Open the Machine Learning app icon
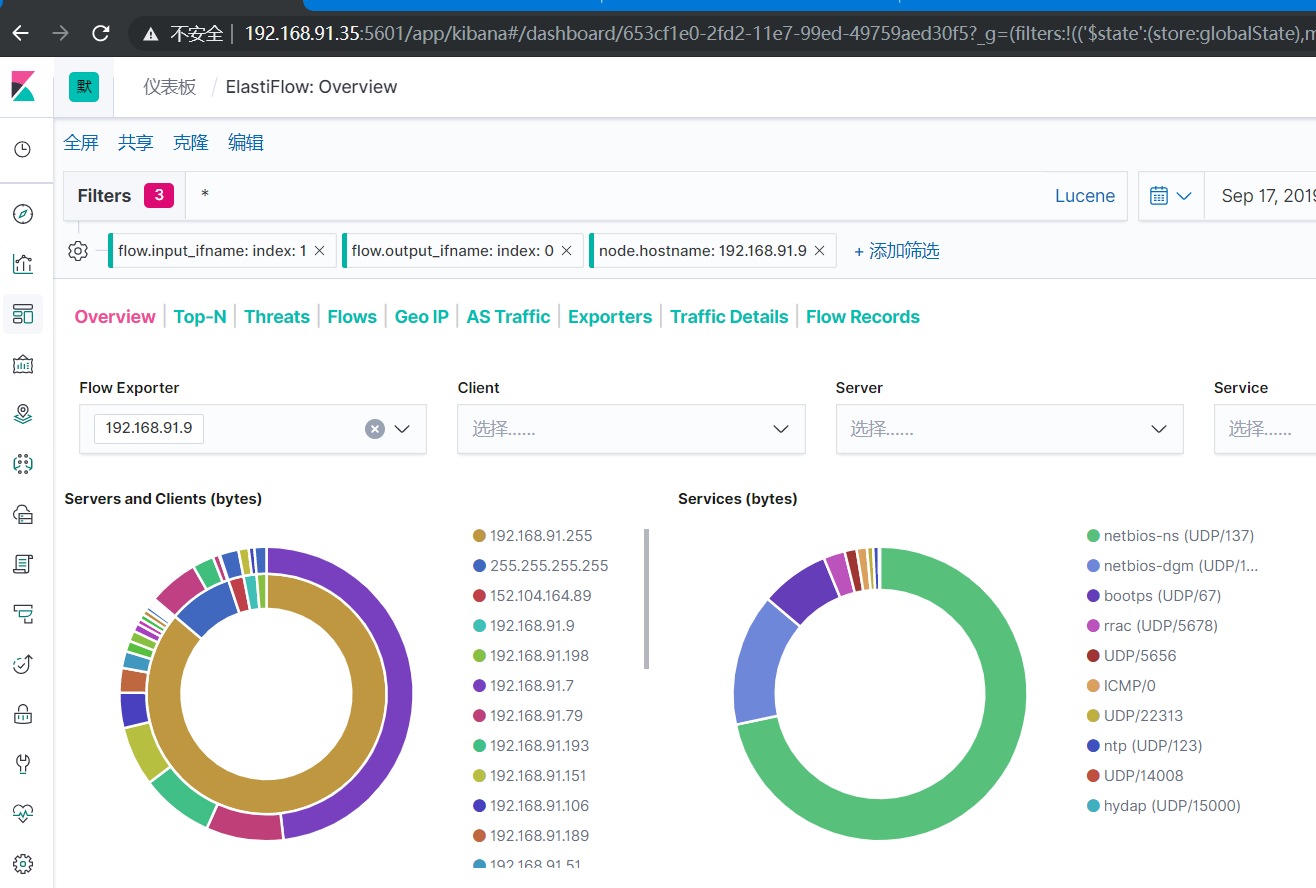Viewport: 1316px width, 888px height. pos(22,463)
